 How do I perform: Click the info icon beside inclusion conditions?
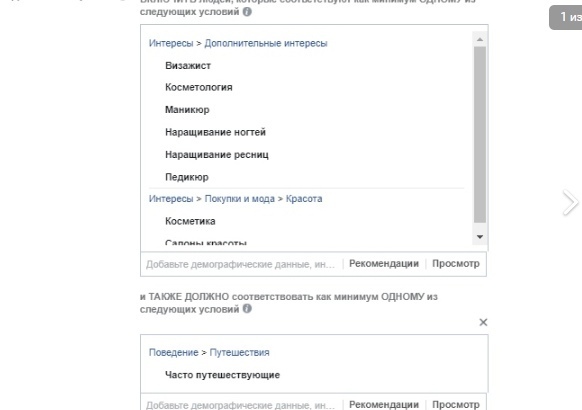point(247,12)
